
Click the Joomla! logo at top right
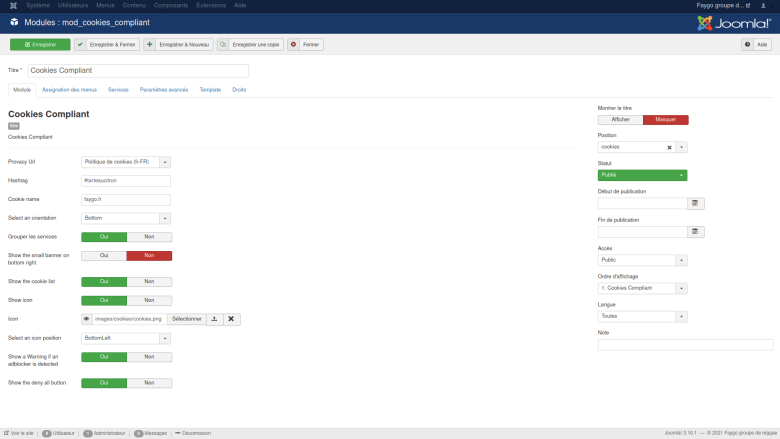coord(734,23)
